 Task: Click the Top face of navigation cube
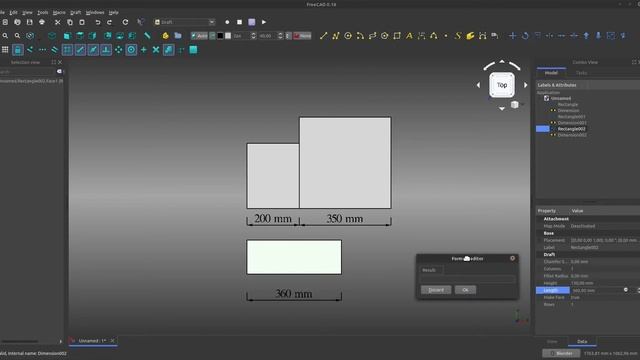[x=502, y=85]
